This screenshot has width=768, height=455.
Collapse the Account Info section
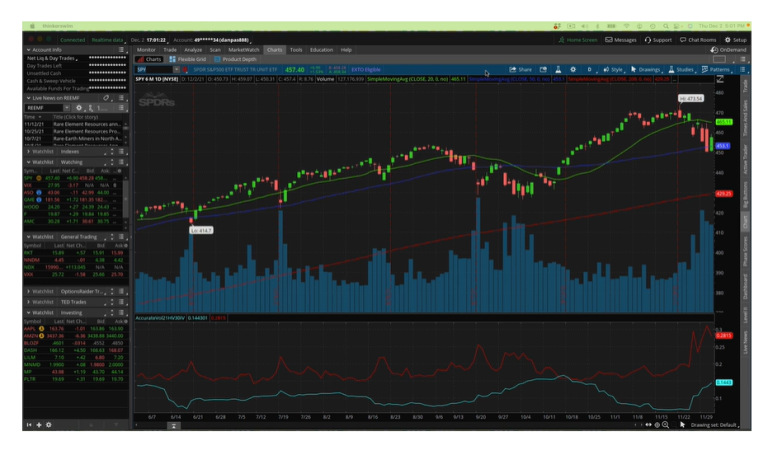29,49
